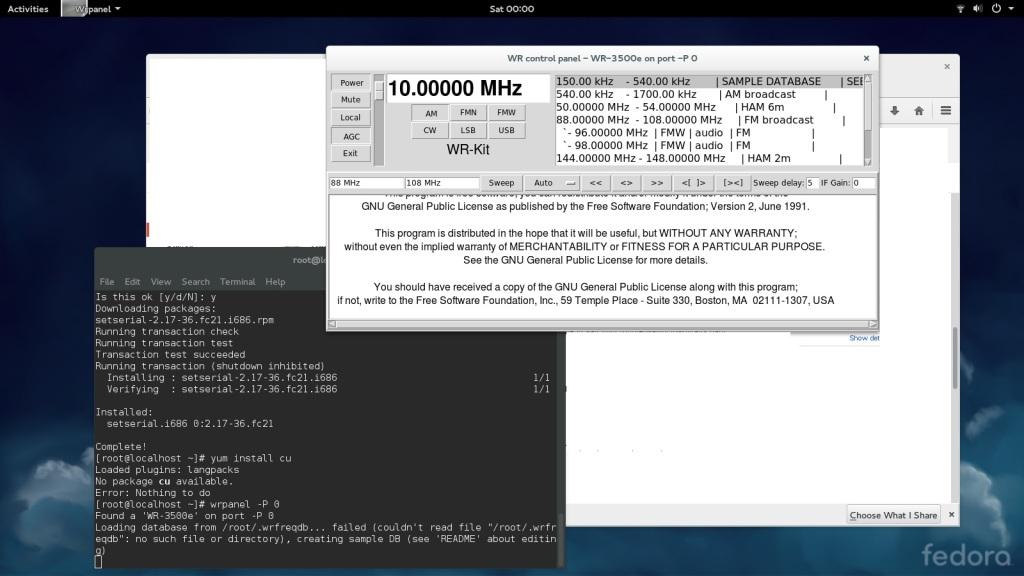Select FMW modulation mode
The width and height of the screenshot is (1024, 576).
pos(506,112)
